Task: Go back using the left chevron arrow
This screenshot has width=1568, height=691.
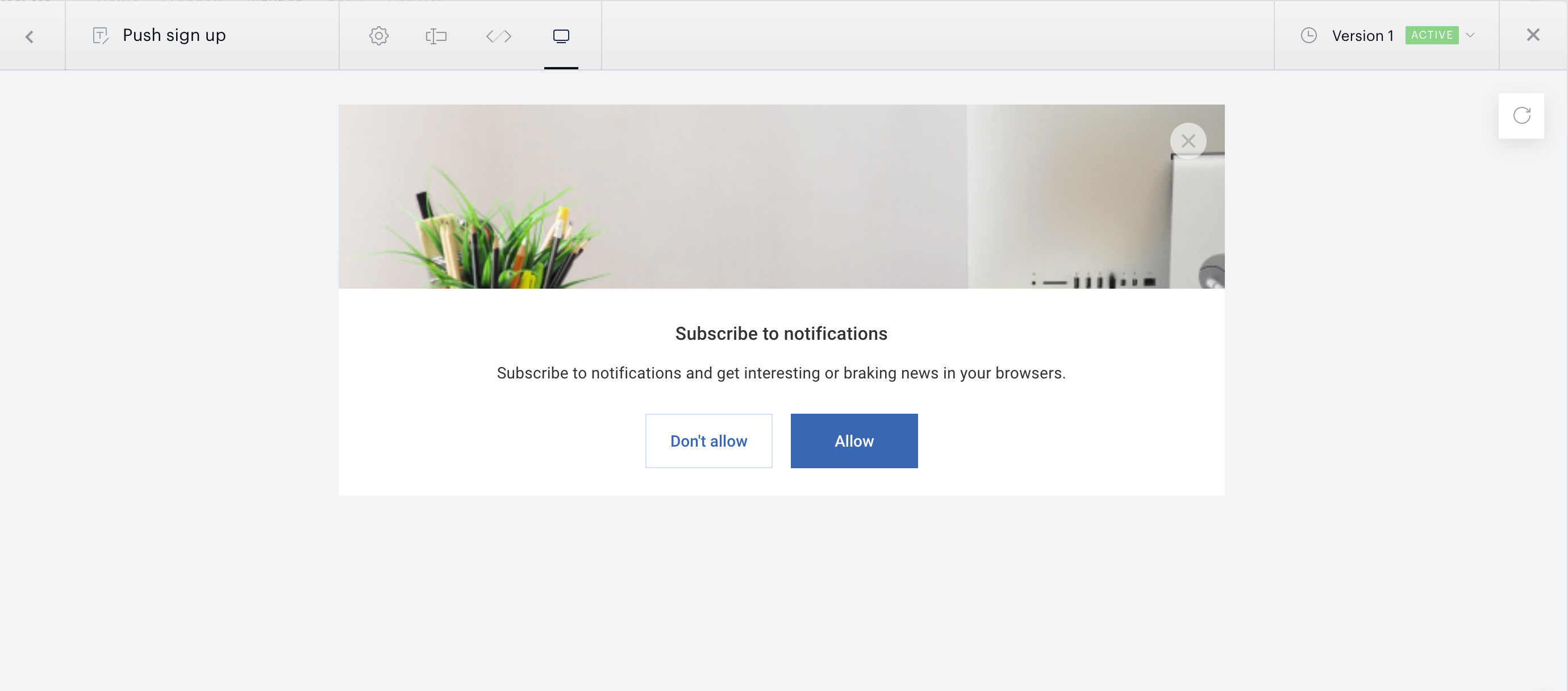Action: coord(29,36)
